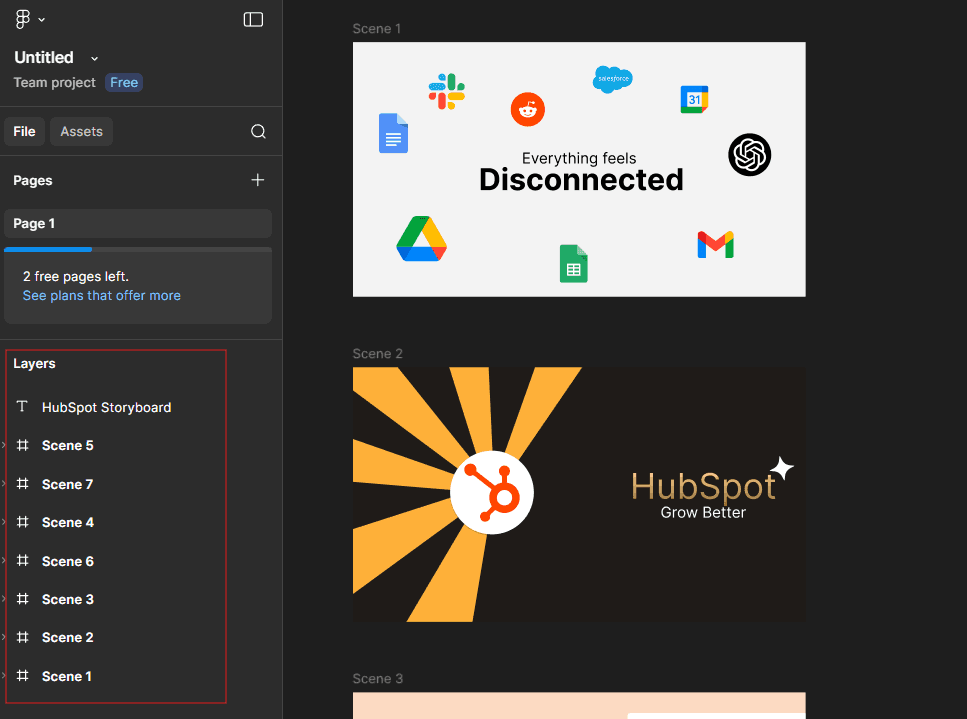This screenshot has height=719, width=967.
Task: Click the frame icon beside Scene 1
Action: point(22,676)
